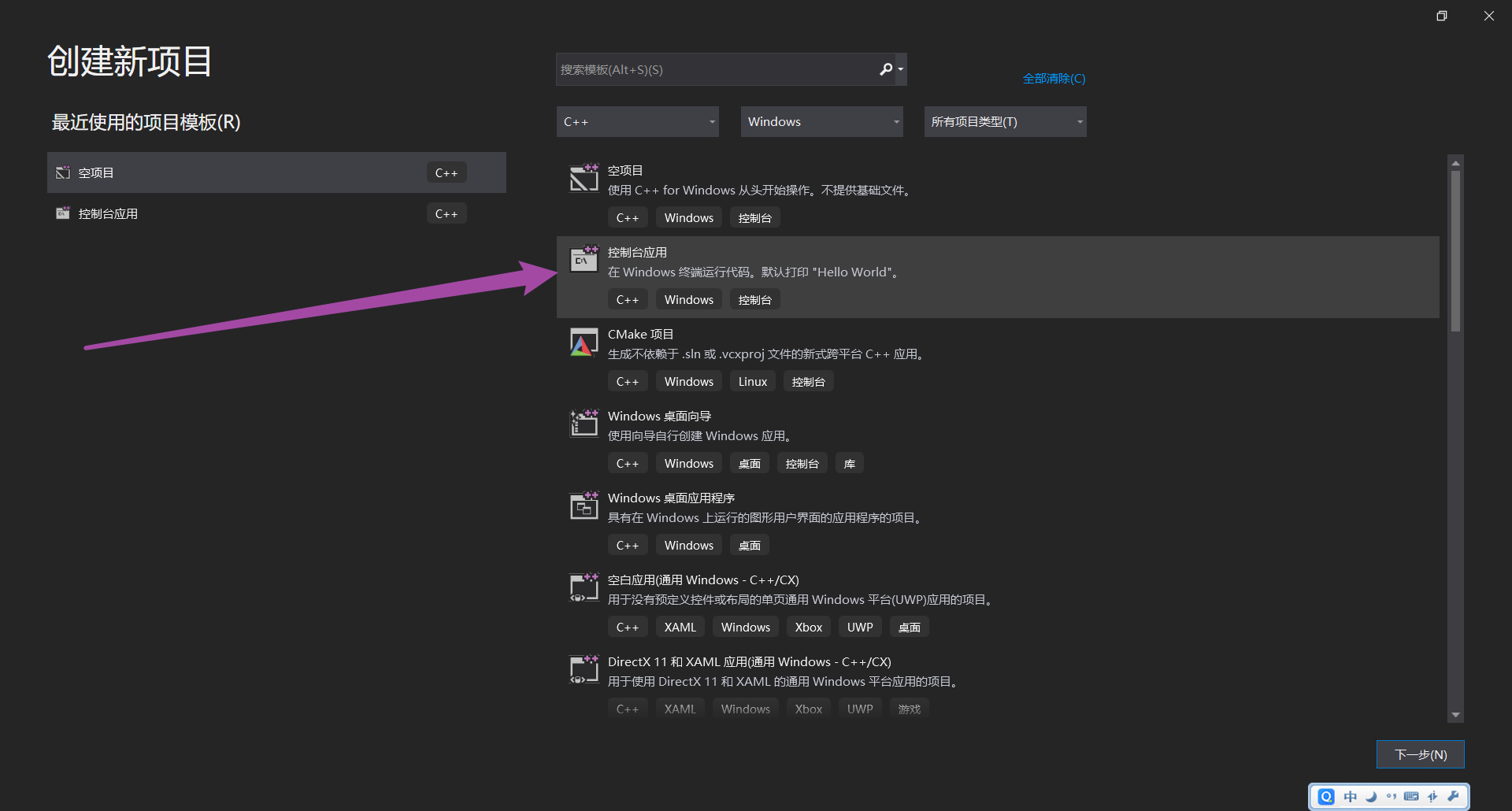
Task: Click the Linux tag under CMake 项目
Action: click(x=753, y=381)
